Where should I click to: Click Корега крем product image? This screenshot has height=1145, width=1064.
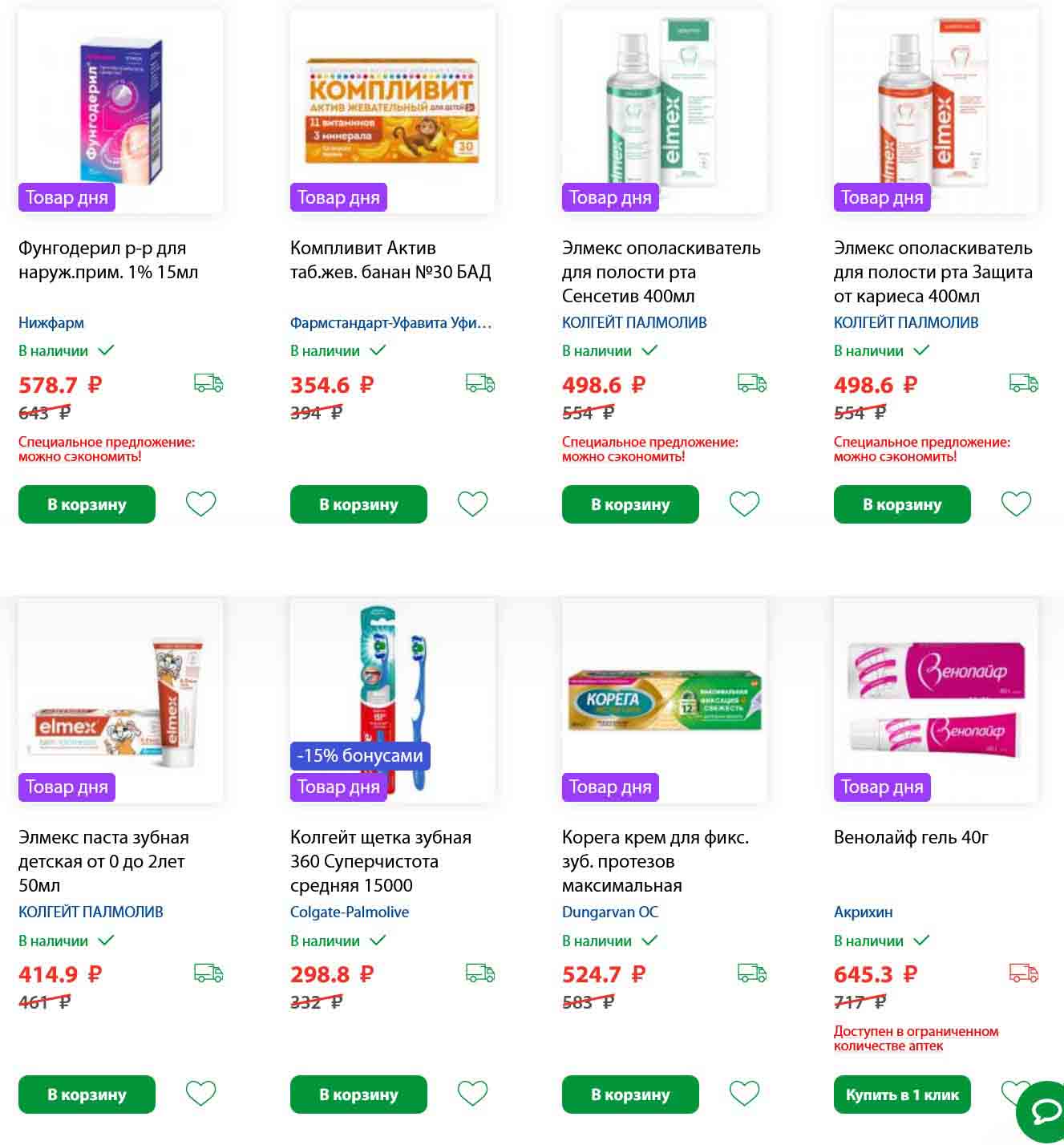coord(664,699)
